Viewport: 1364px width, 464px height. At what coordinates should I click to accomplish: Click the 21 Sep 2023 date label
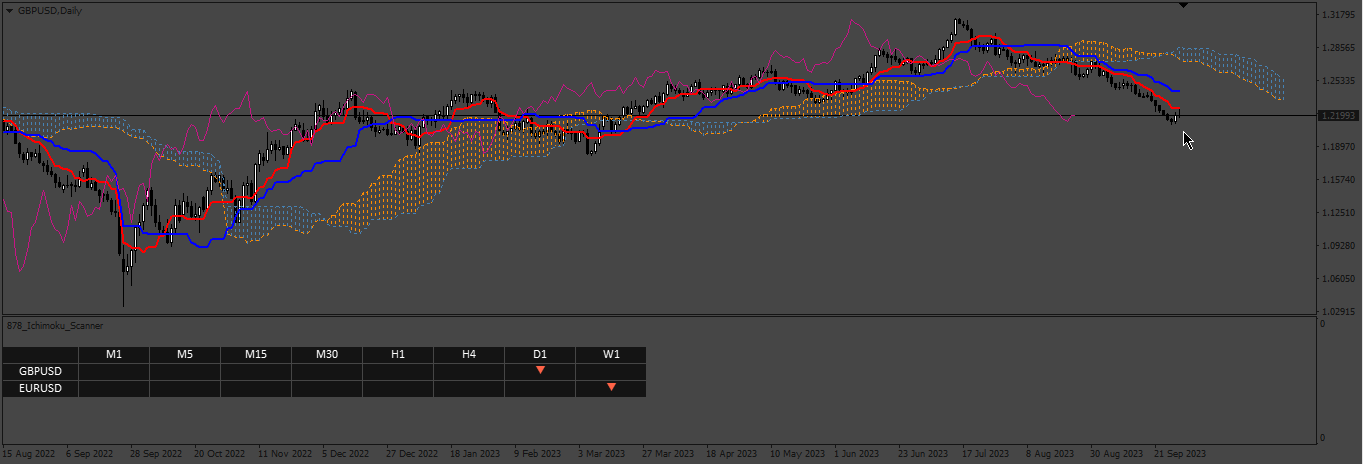(x=1181, y=452)
